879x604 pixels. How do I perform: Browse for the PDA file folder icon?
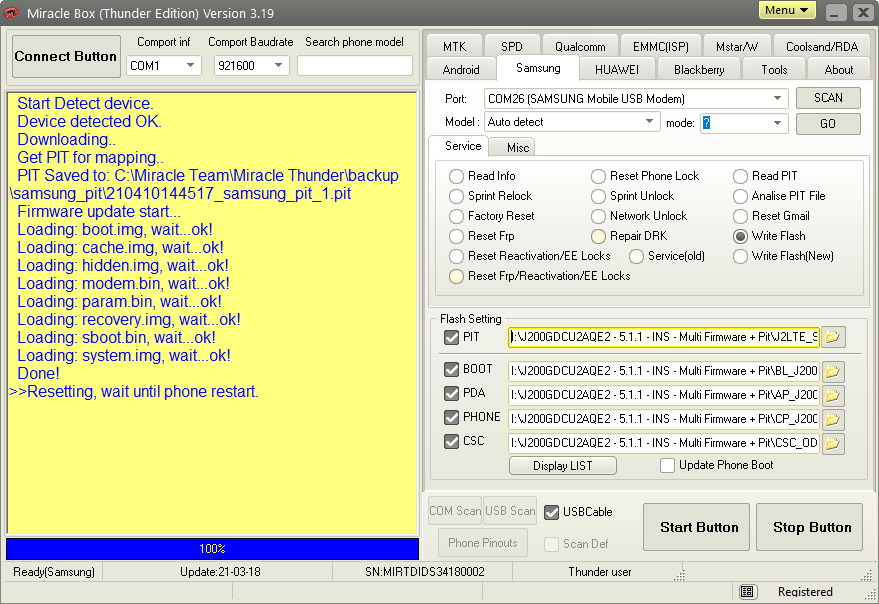(833, 395)
